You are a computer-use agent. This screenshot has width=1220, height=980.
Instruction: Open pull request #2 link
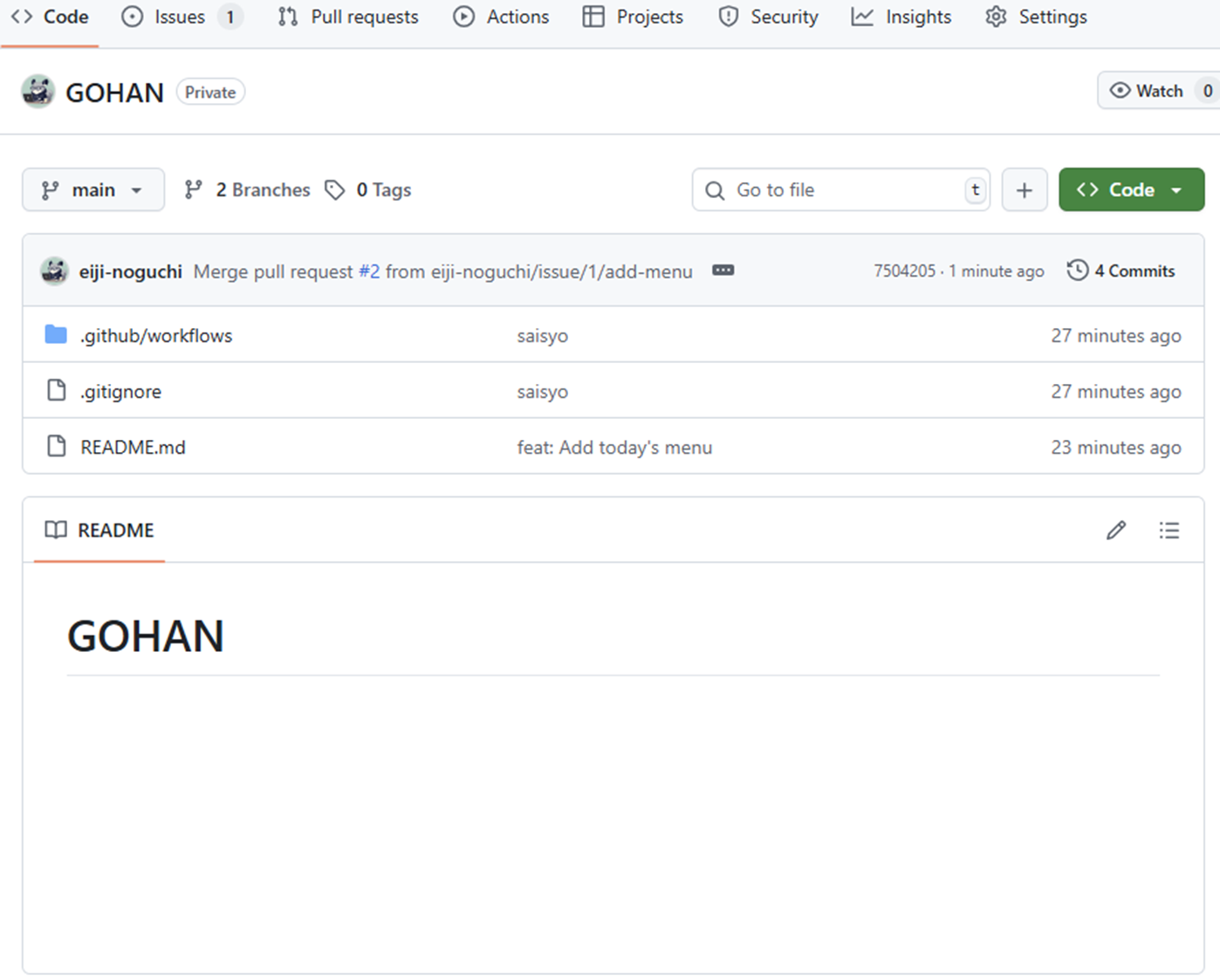368,271
